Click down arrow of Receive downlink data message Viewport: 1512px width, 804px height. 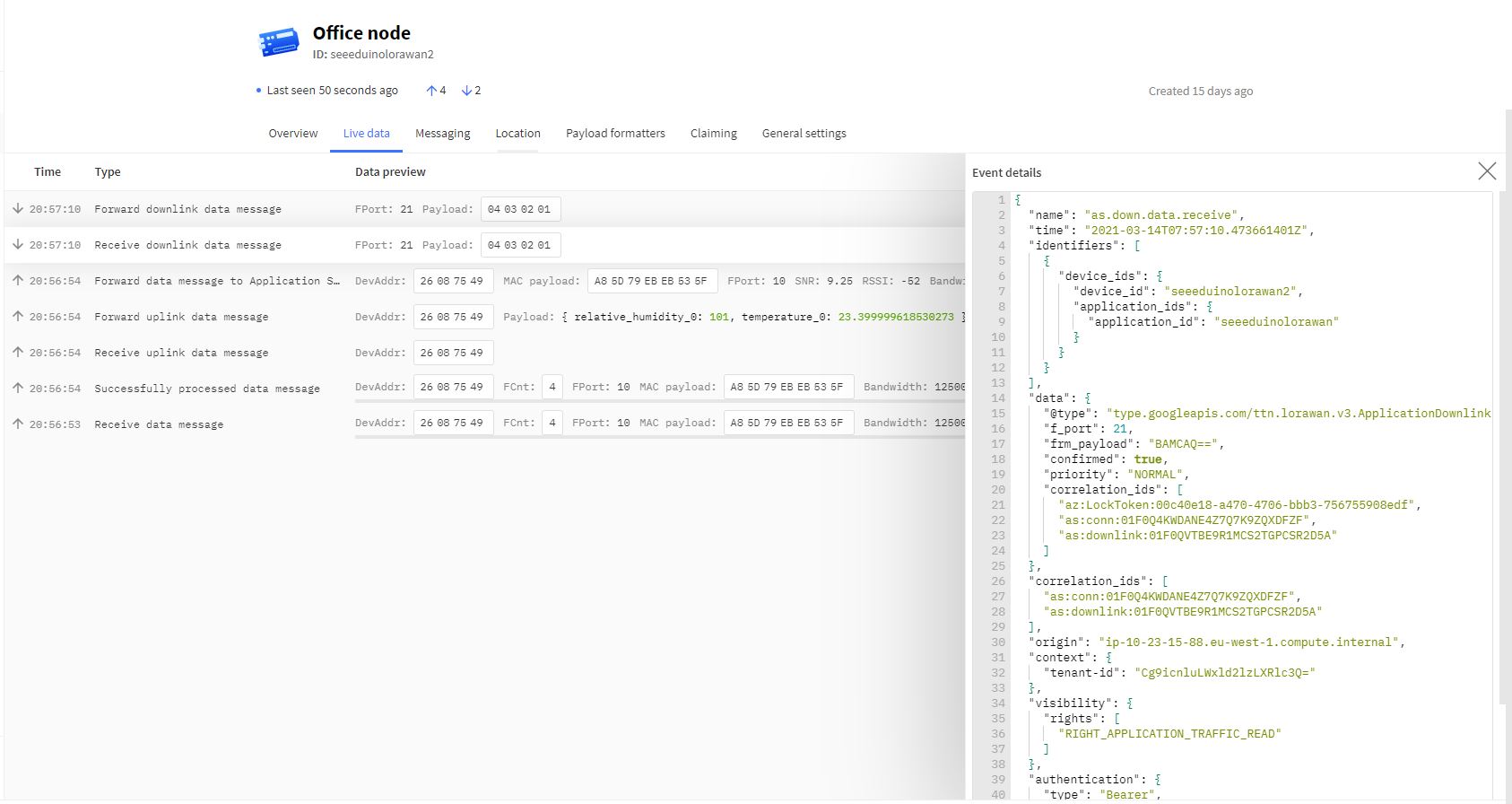coord(17,244)
